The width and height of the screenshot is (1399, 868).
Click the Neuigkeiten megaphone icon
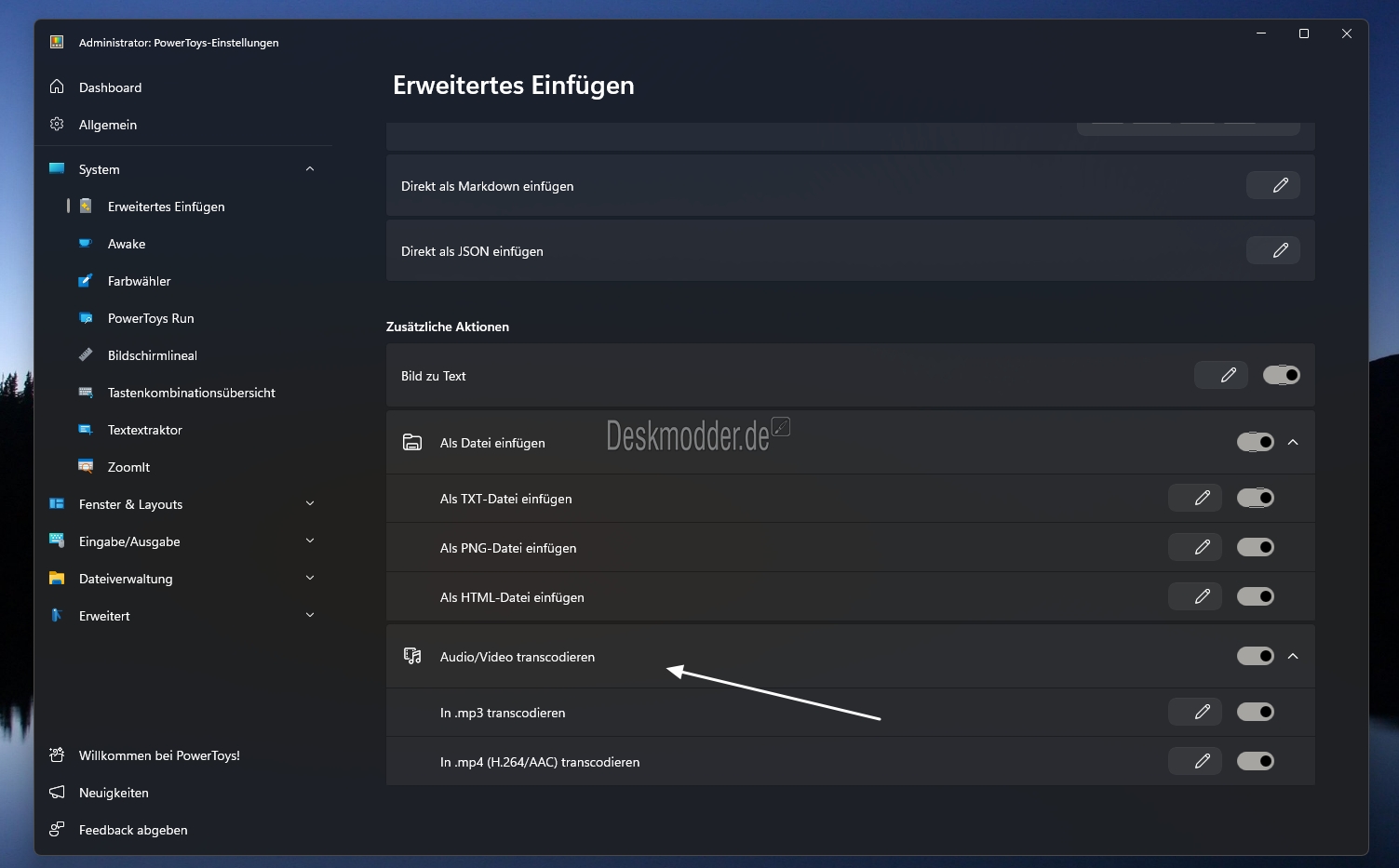(57, 792)
